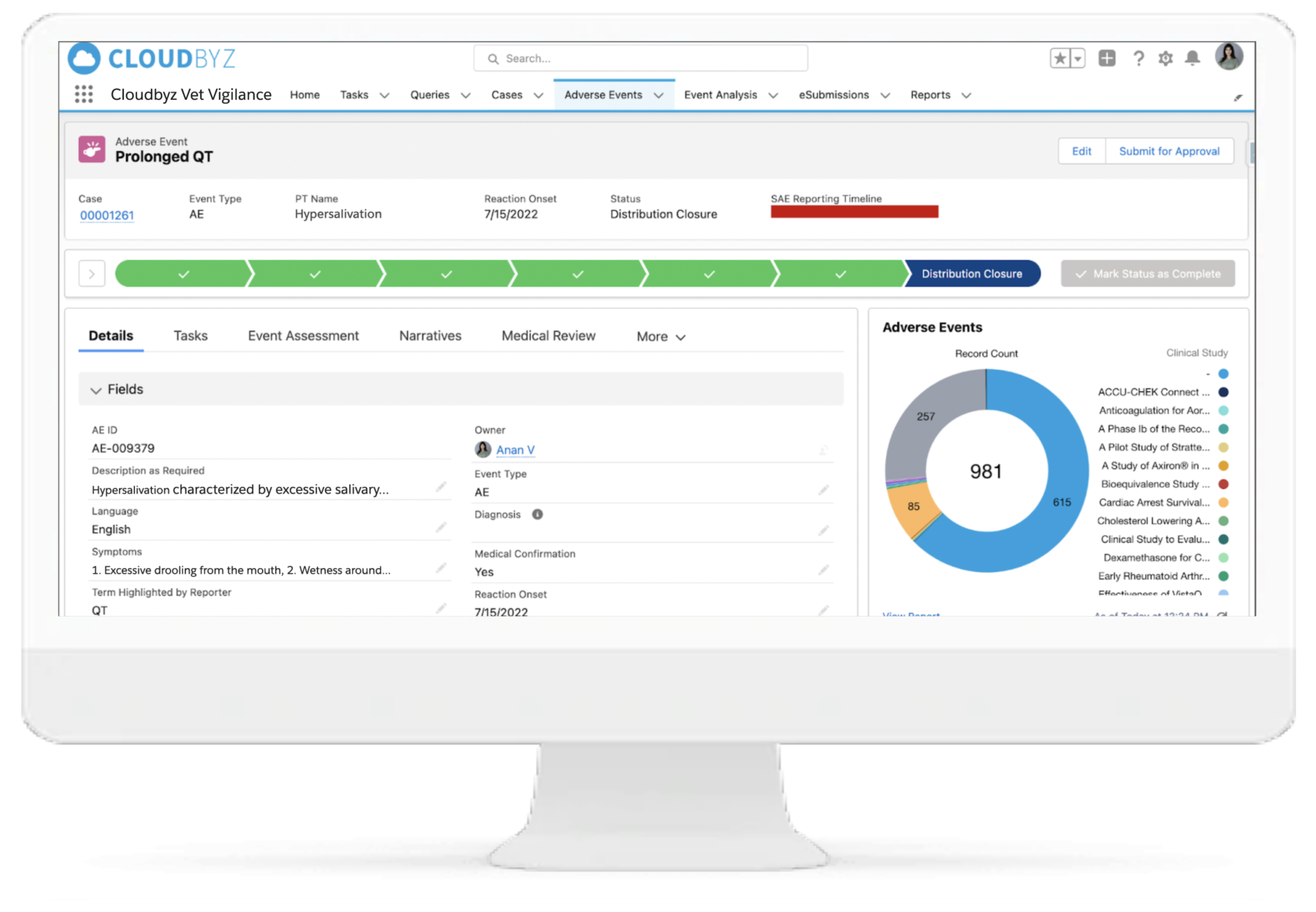Select the Distribution Closure path stage
1316x912 pixels.
972,274
